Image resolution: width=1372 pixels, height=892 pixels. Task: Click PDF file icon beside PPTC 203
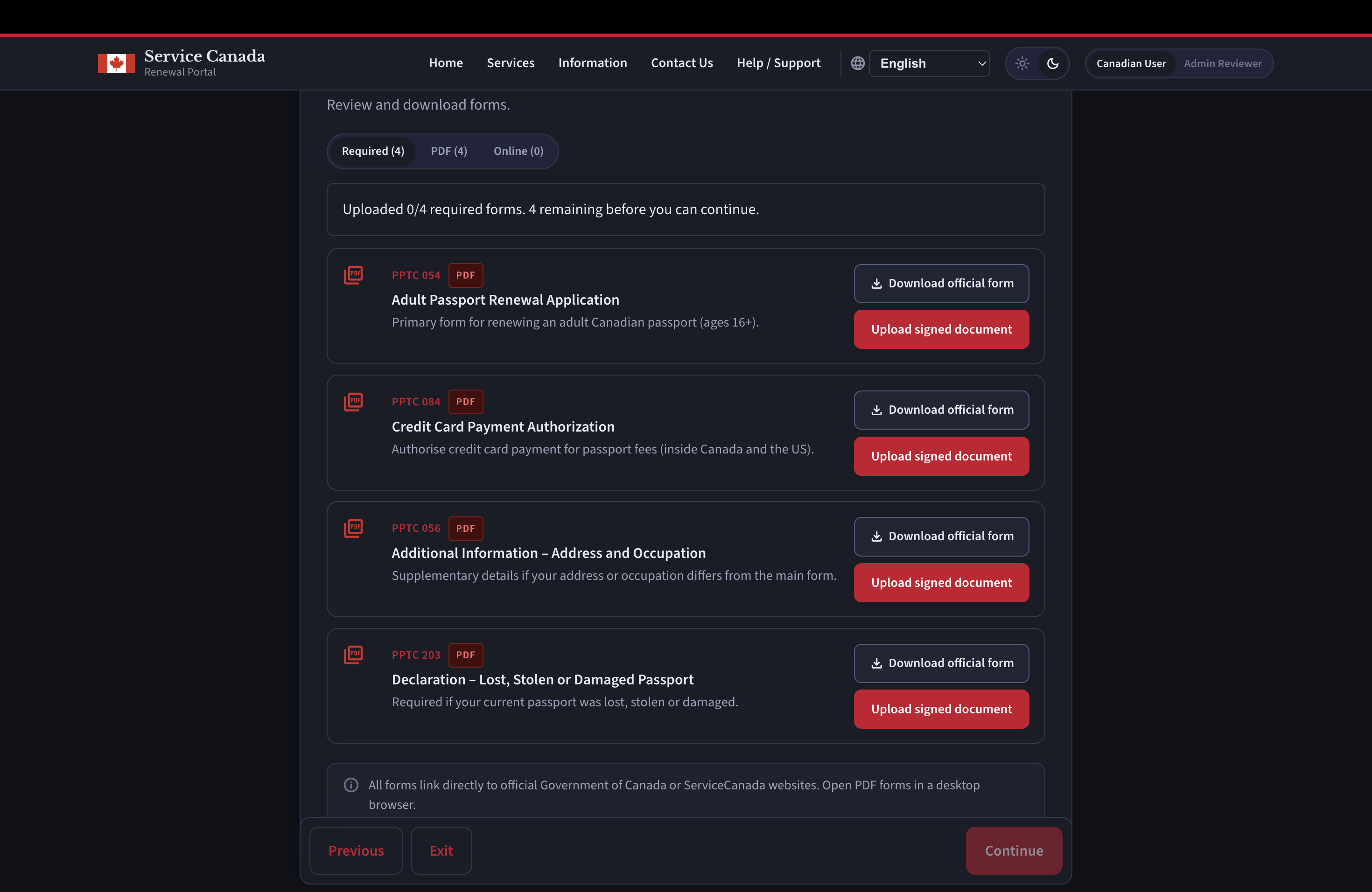point(353,655)
